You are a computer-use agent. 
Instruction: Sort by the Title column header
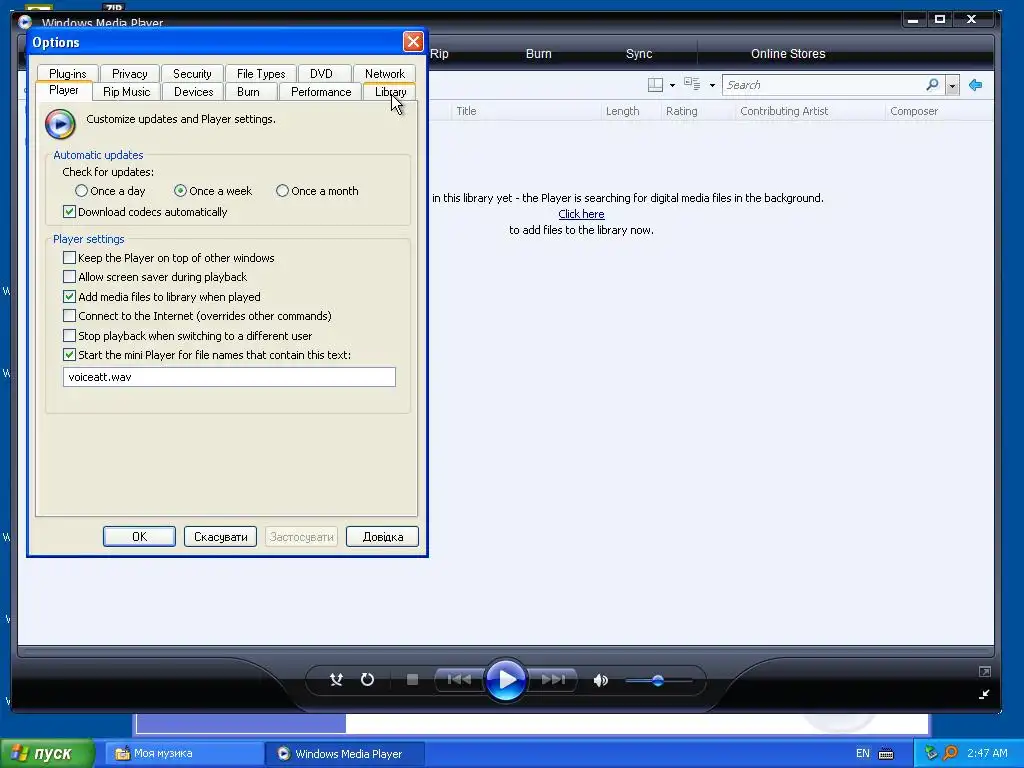[x=526, y=111]
